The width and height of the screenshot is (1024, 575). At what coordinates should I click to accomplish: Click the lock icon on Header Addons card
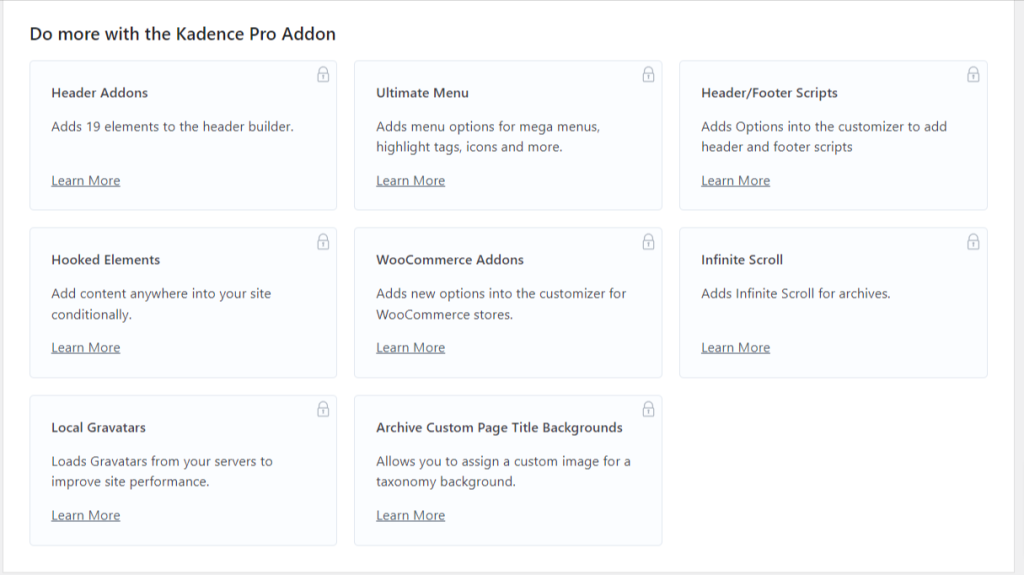[x=323, y=74]
